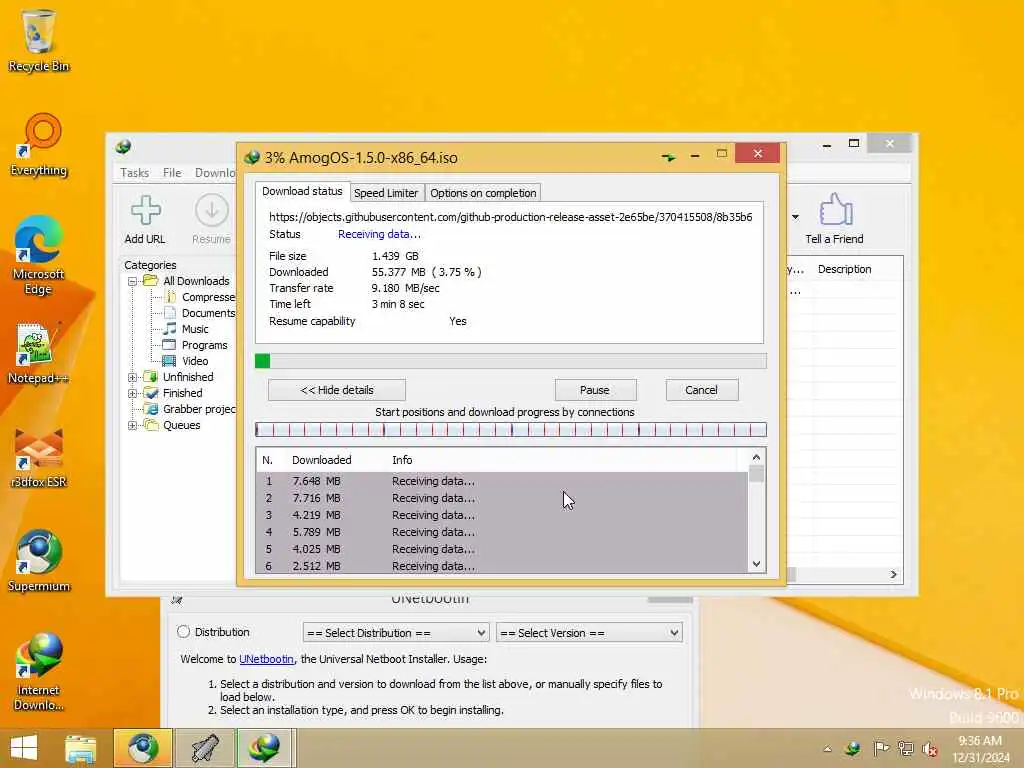1024x768 pixels.
Task: Open the Action Center flag tray icon
Action: point(880,748)
